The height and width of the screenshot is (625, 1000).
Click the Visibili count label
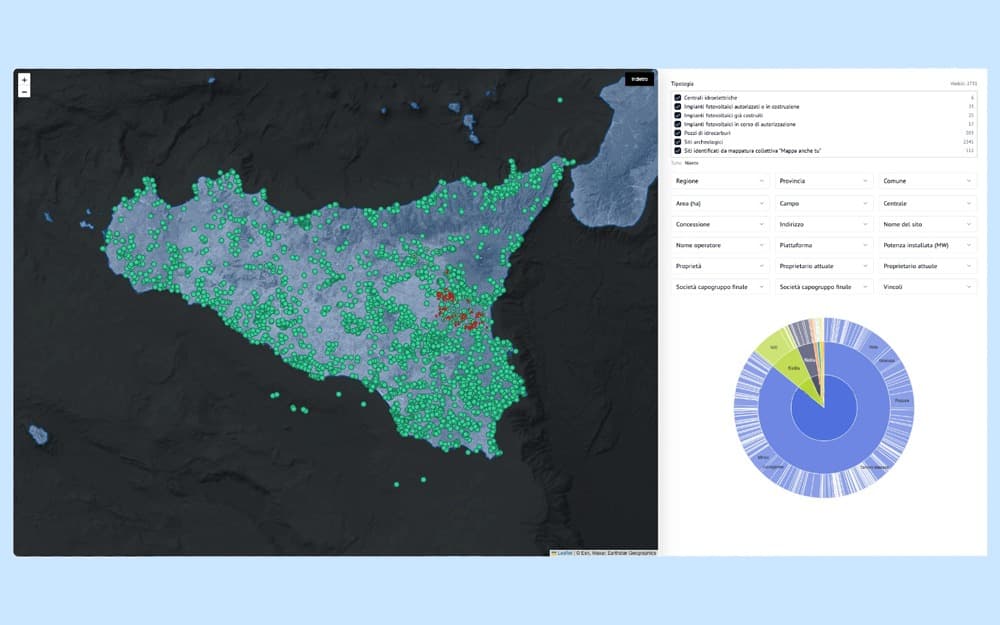963,84
